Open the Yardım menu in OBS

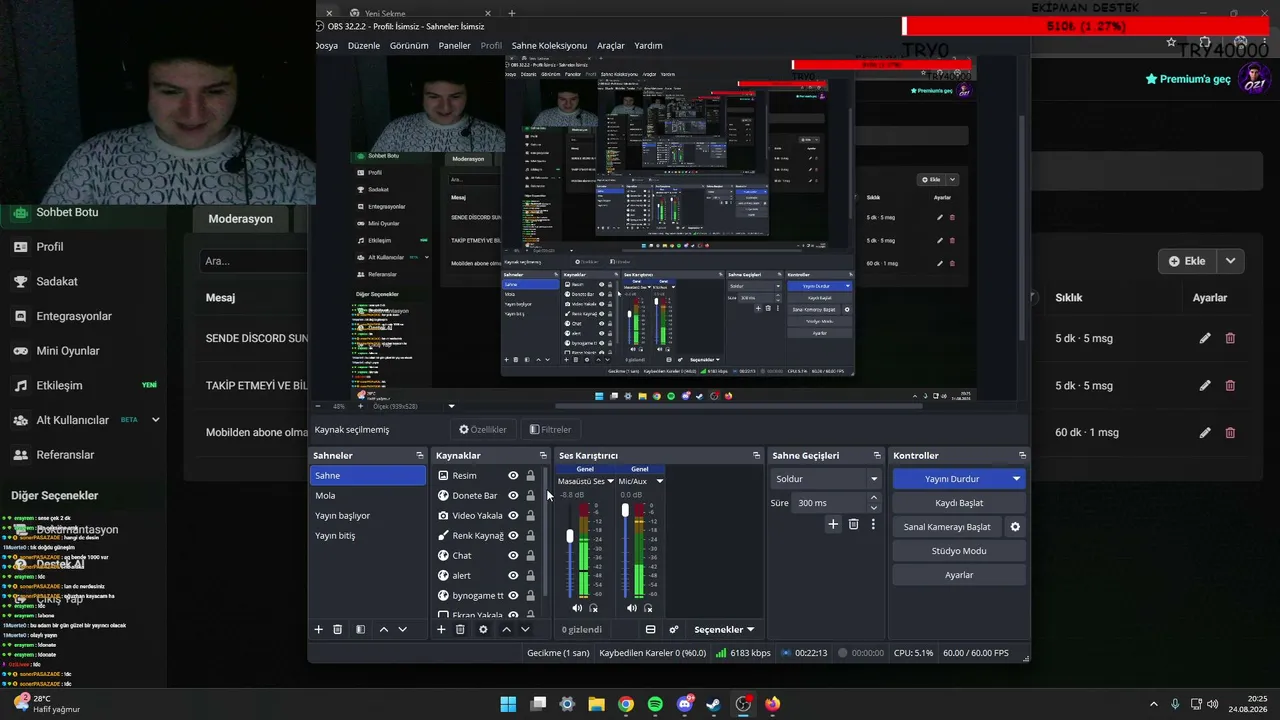point(648,46)
